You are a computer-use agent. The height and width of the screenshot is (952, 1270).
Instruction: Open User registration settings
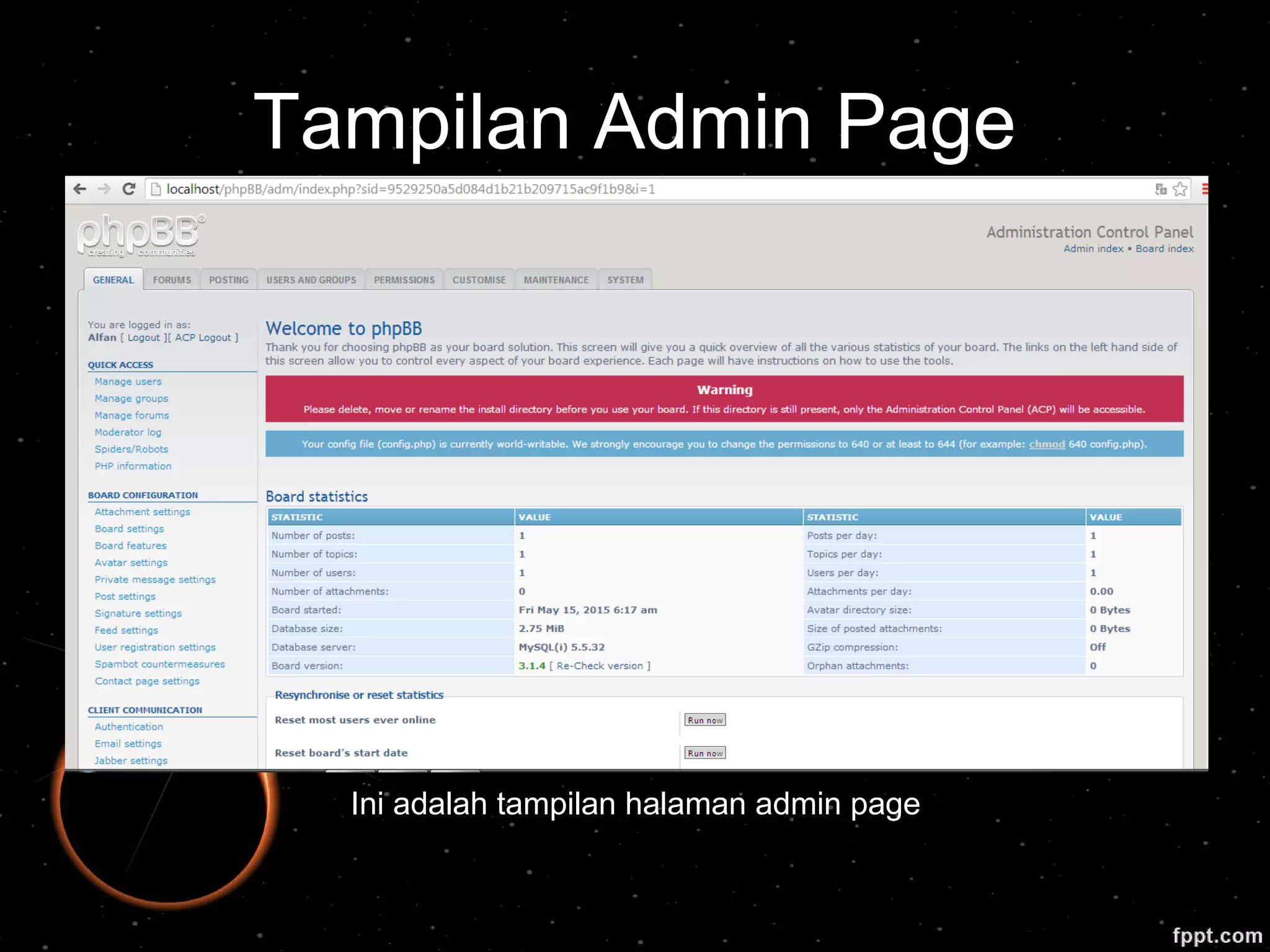[155, 647]
